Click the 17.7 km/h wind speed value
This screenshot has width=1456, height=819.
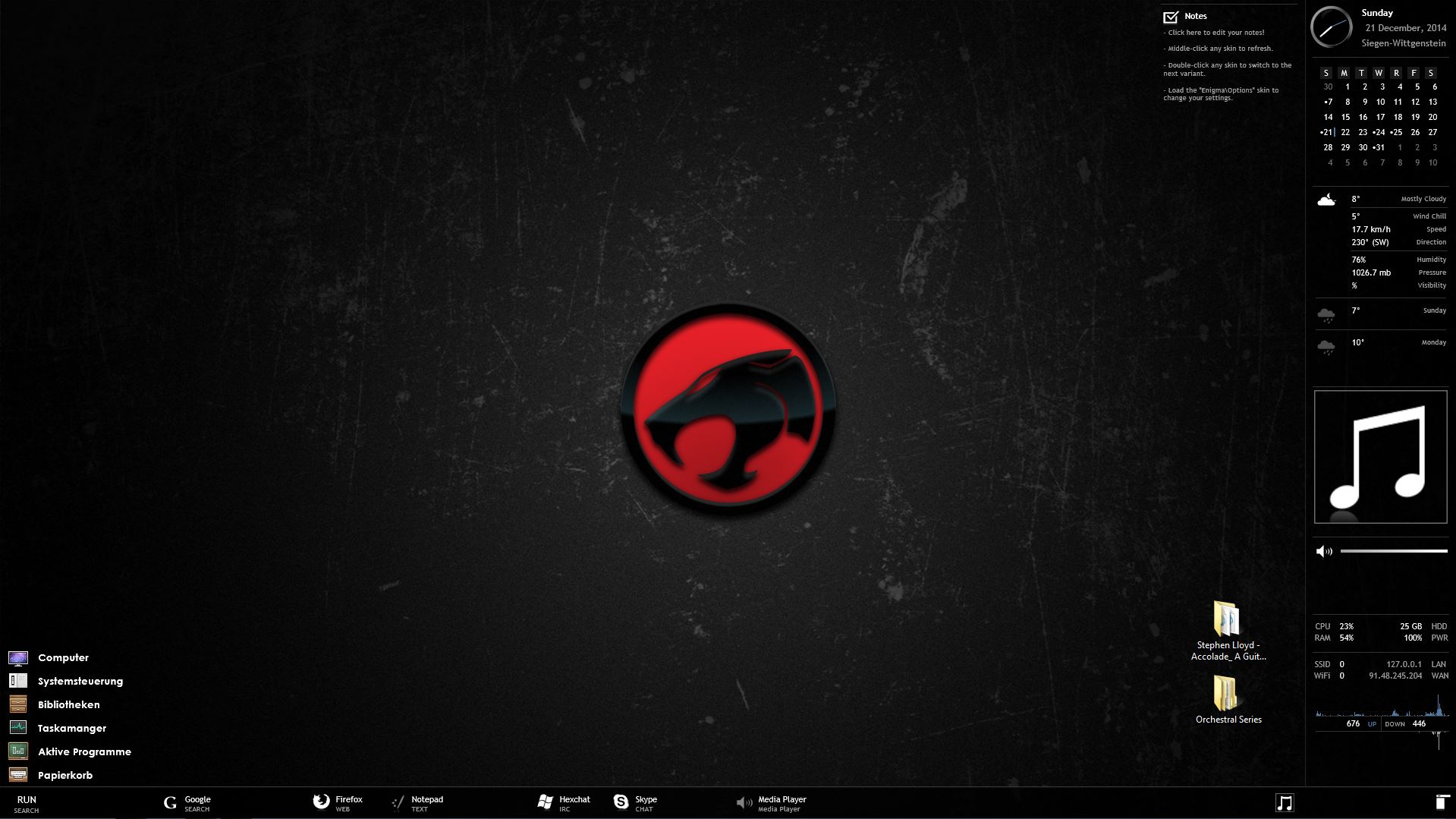click(x=1371, y=229)
